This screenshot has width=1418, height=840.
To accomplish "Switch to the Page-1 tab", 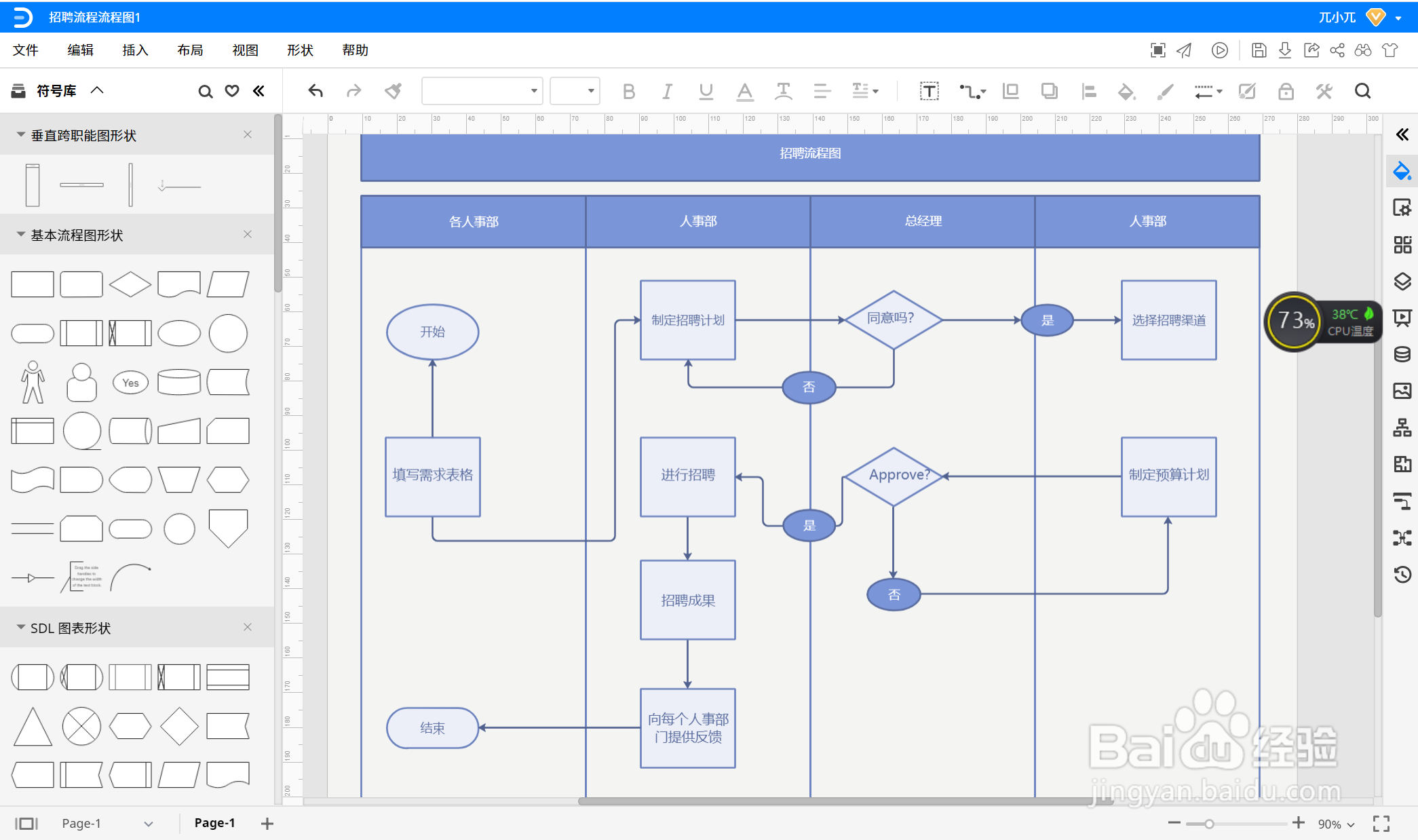I will click(x=214, y=823).
